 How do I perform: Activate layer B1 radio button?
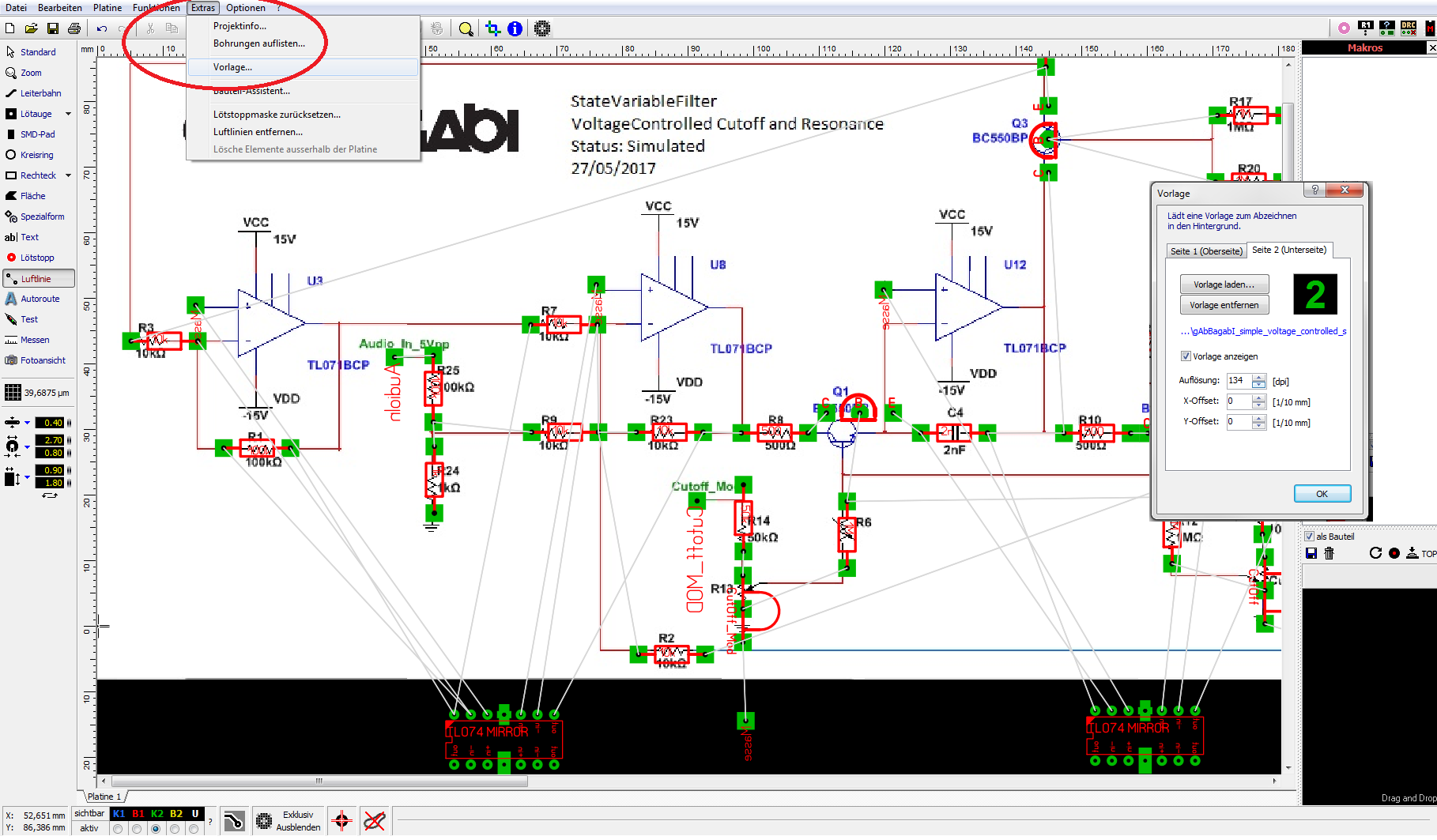(x=137, y=829)
